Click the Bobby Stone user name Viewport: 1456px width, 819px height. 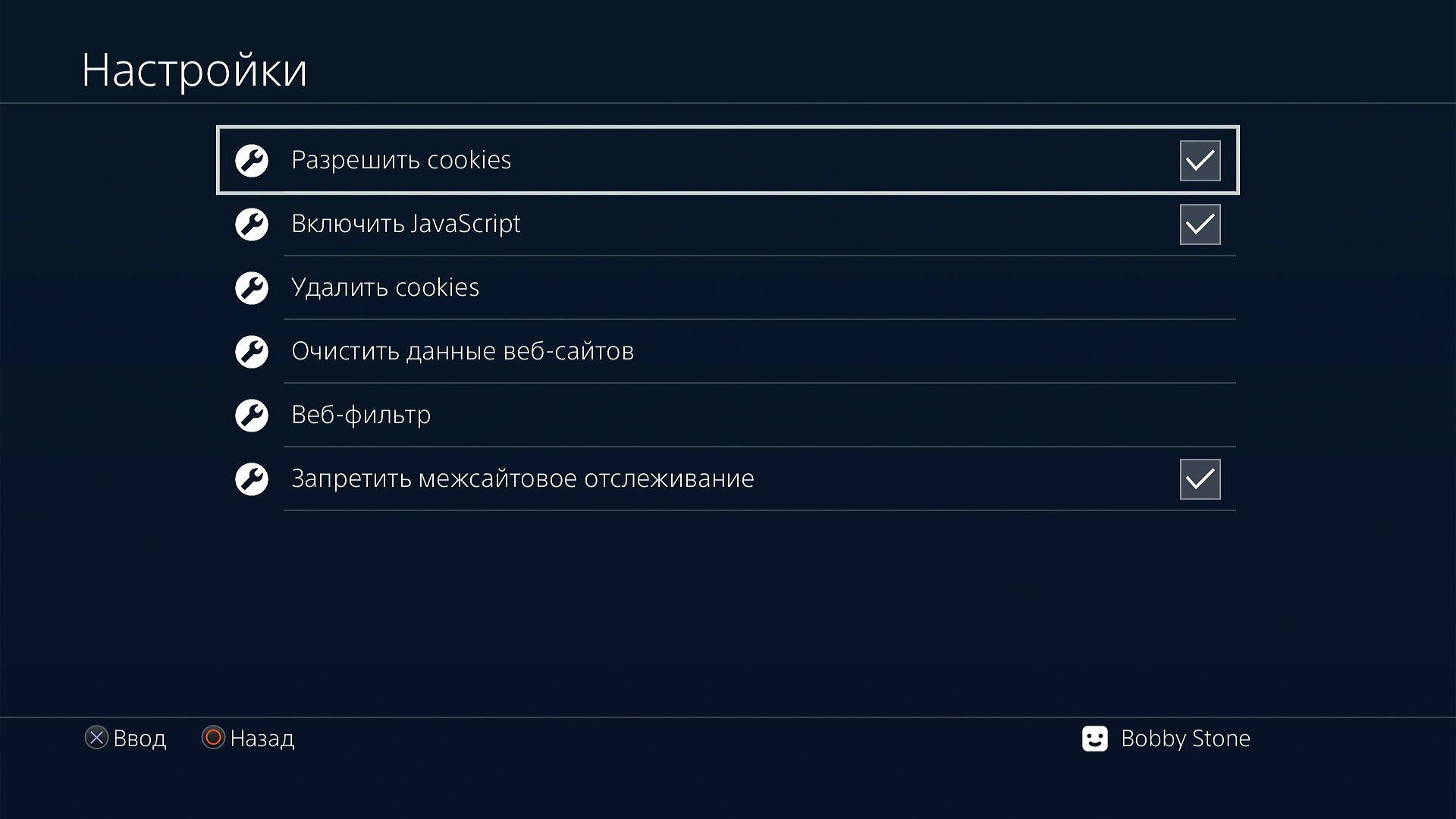point(1185,739)
